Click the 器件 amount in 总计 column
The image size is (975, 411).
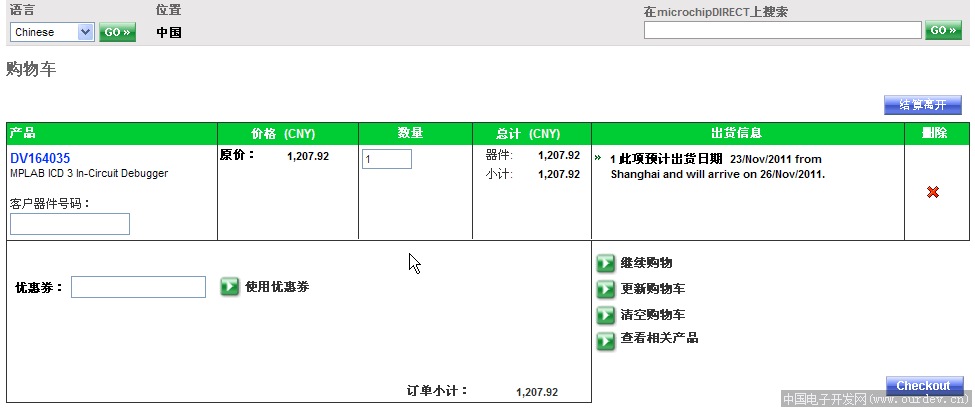(x=559, y=155)
